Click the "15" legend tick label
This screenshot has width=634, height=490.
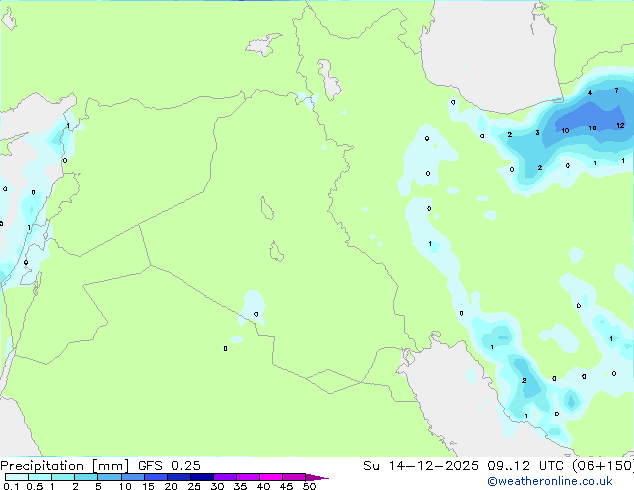pos(148,486)
